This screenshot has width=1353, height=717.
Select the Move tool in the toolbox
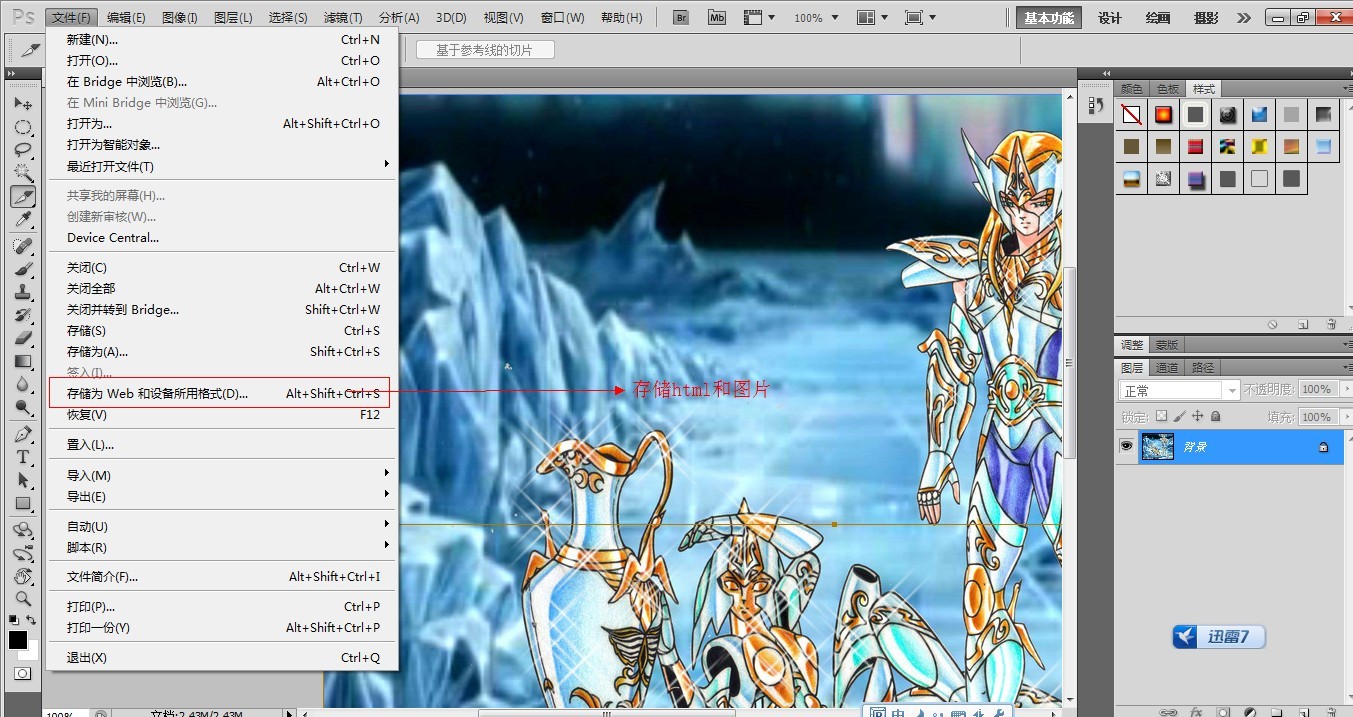23,103
